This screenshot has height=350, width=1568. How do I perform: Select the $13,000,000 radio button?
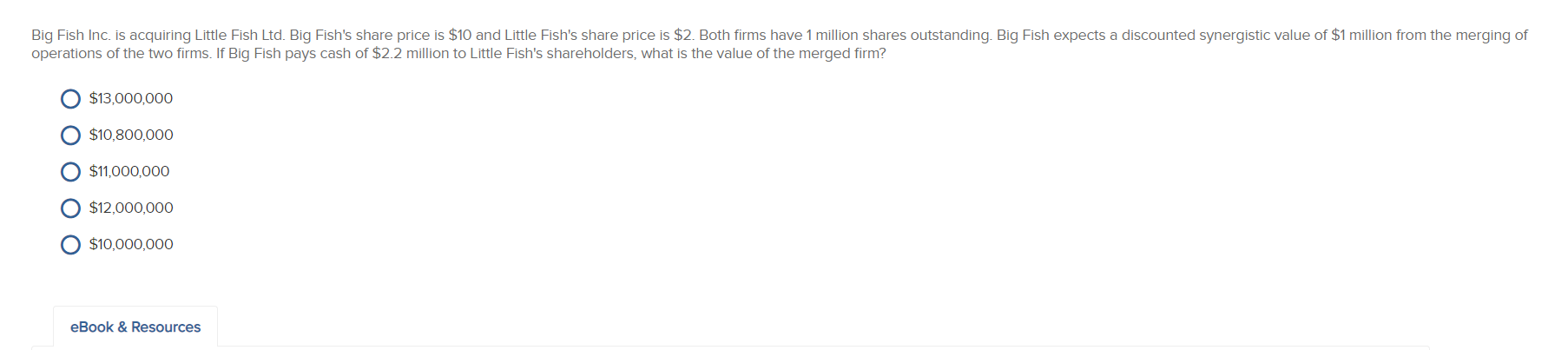70,99
